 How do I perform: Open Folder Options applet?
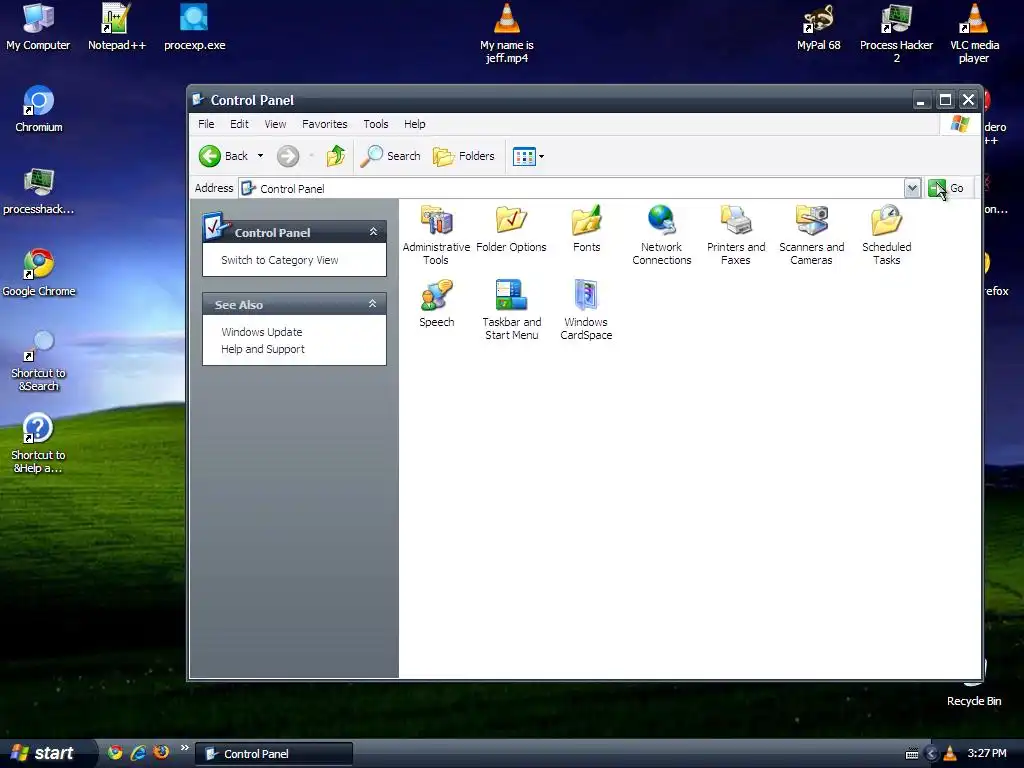[x=511, y=229]
